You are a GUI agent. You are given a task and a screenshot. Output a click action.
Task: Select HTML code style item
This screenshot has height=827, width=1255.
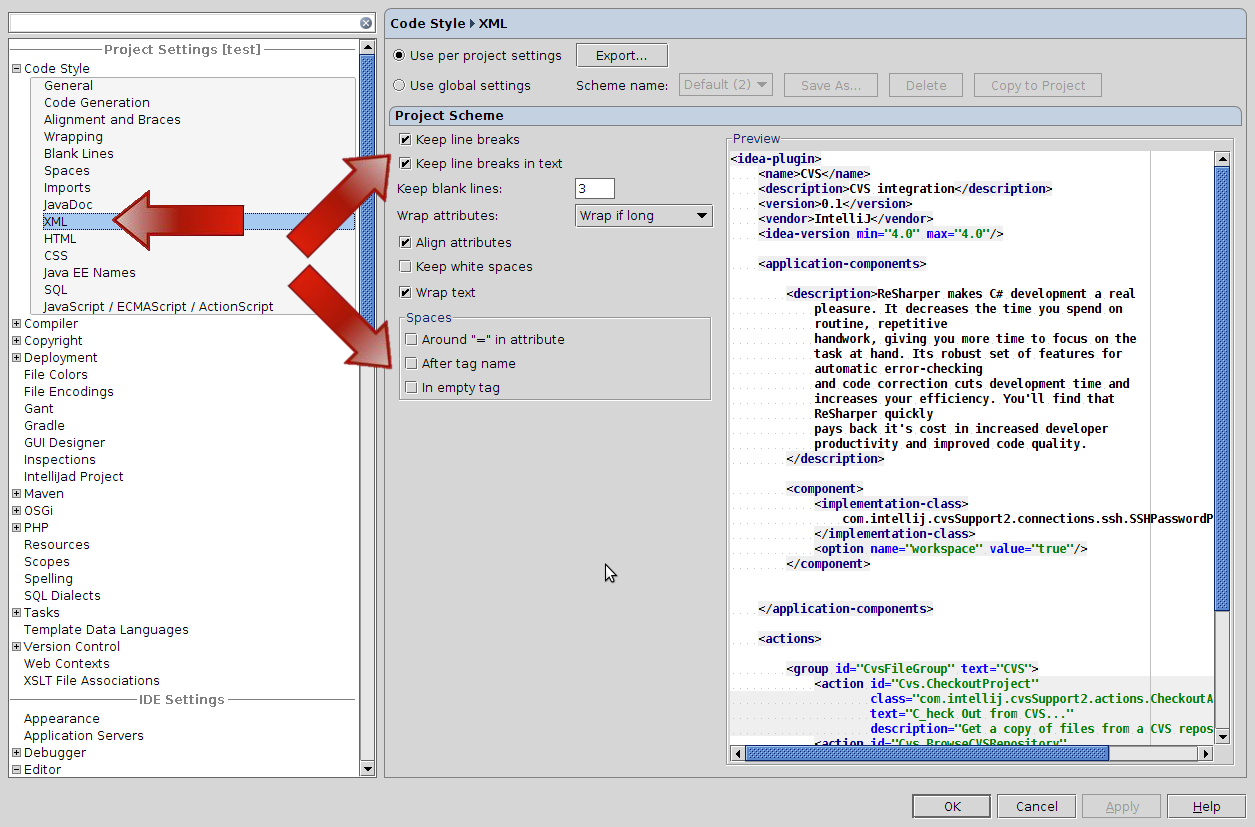click(x=60, y=239)
